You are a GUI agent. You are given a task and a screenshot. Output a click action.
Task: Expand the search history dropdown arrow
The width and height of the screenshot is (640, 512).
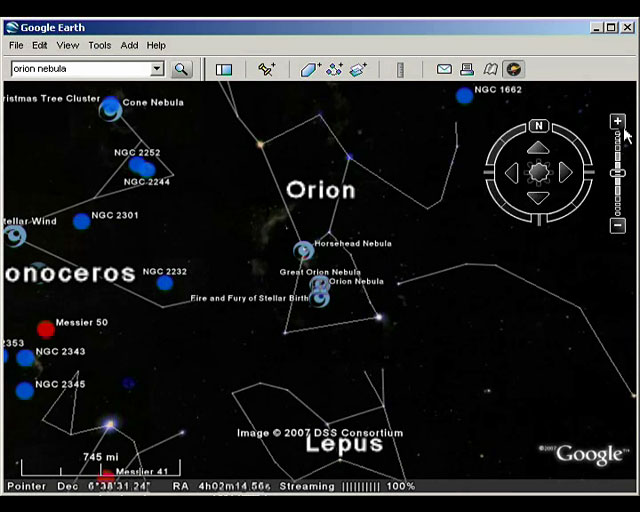pos(157,69)
